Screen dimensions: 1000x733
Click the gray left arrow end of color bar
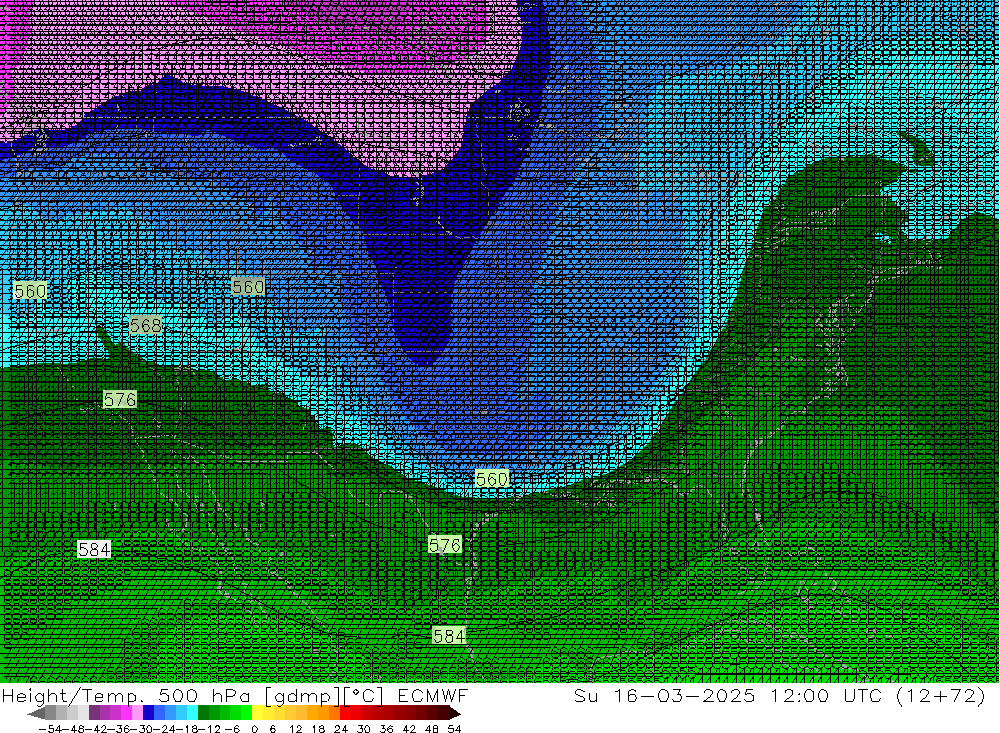click(36, 713)
